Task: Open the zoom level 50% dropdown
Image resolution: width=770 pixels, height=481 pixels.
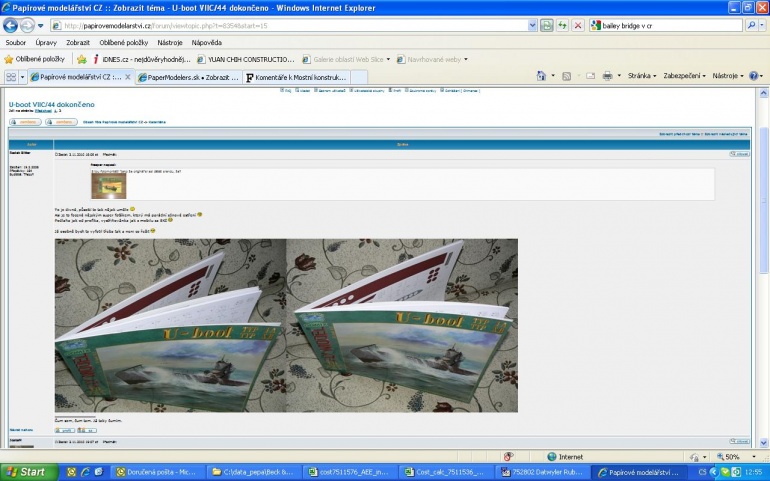Action: click(736, 457)
